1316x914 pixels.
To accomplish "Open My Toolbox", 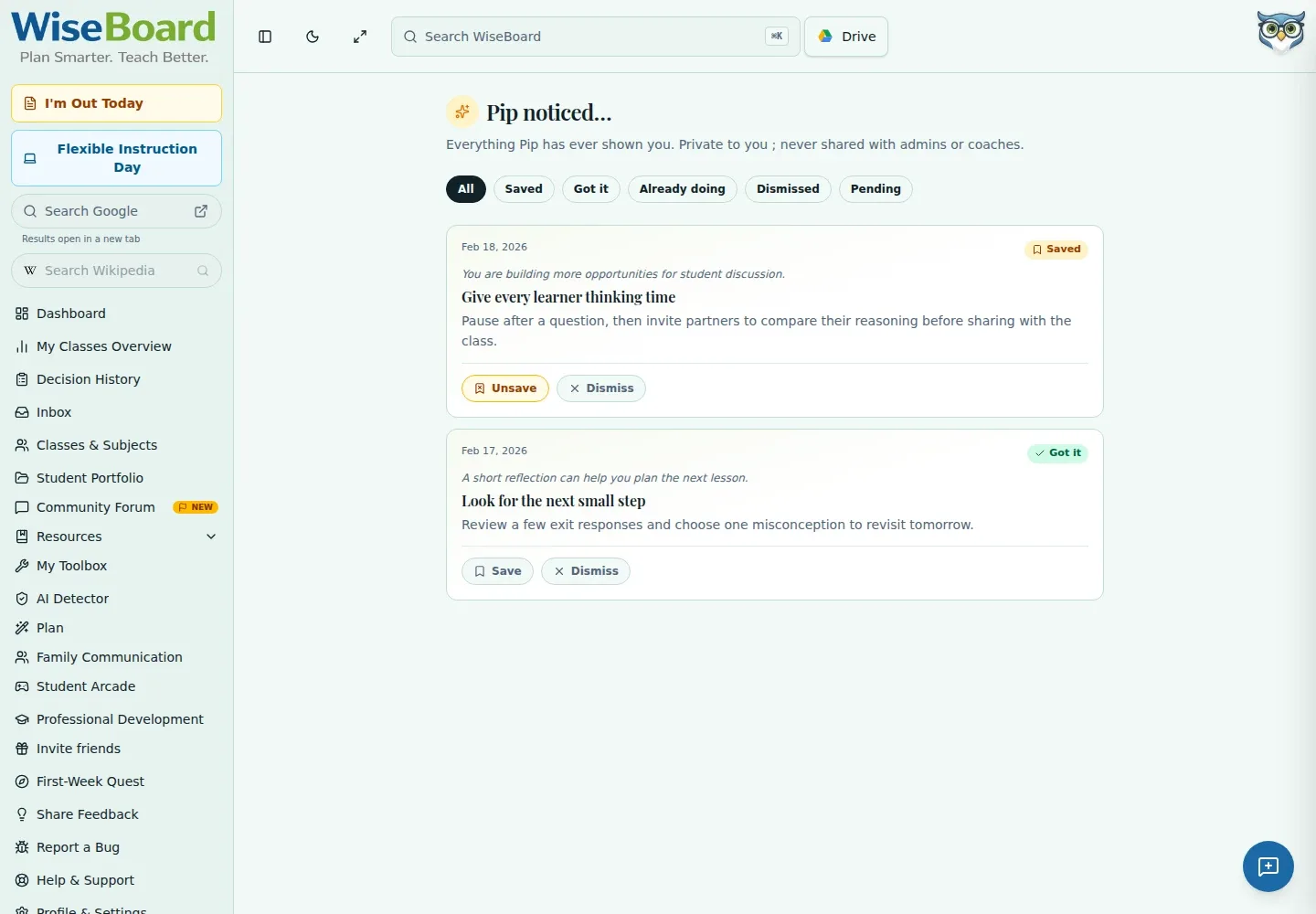I will (116, 566).
